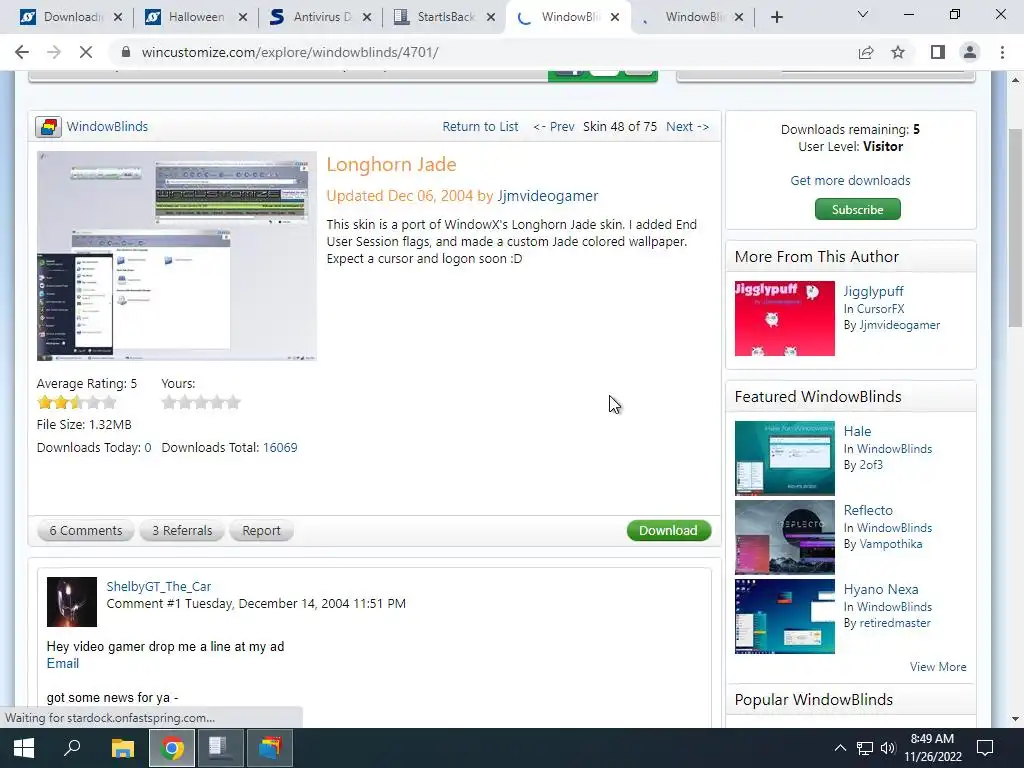
Task: Open the Chrome profile icon
Action: point(970,52)
